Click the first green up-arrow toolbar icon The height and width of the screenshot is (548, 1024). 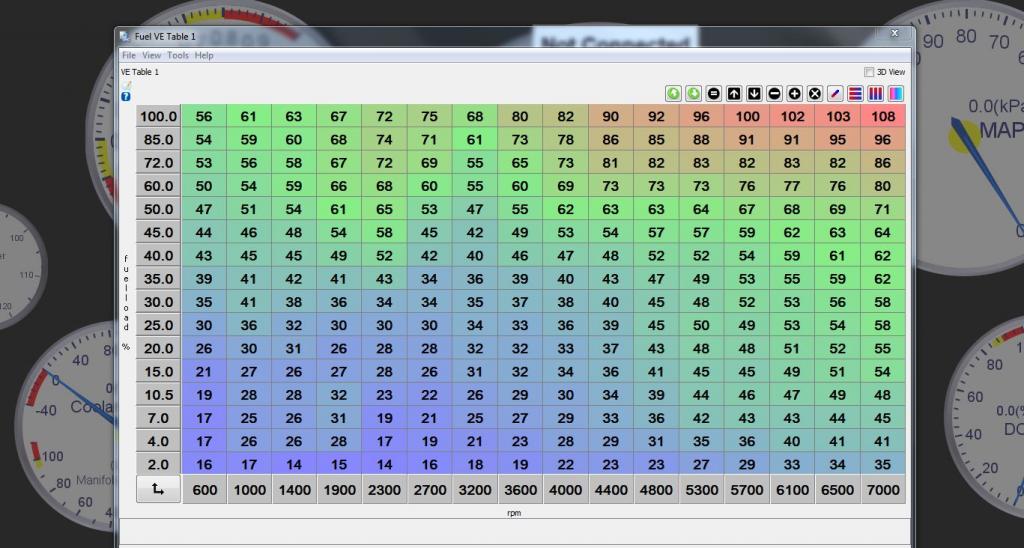click(673, 94)
